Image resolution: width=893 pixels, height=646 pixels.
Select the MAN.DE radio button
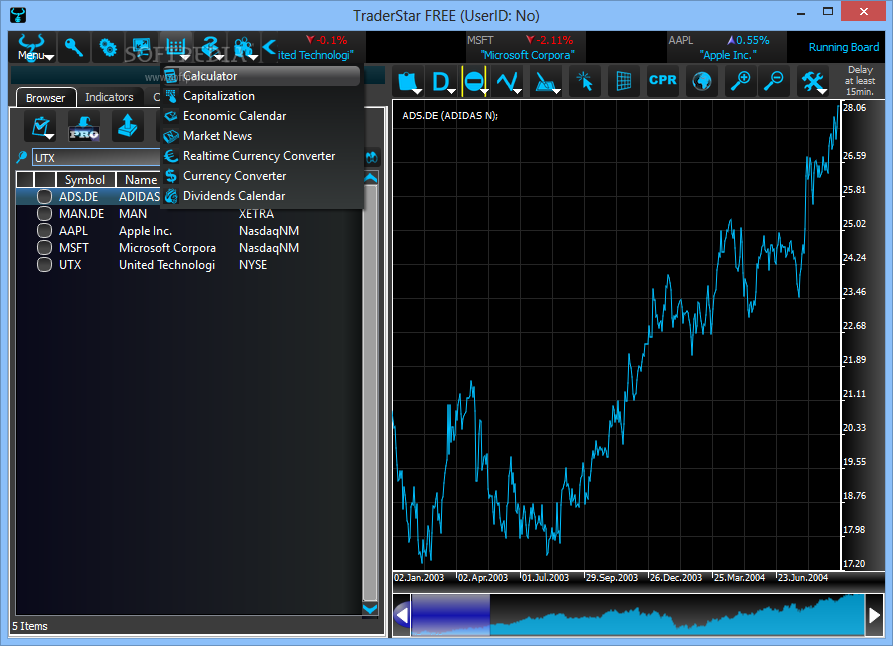[44, 214]
